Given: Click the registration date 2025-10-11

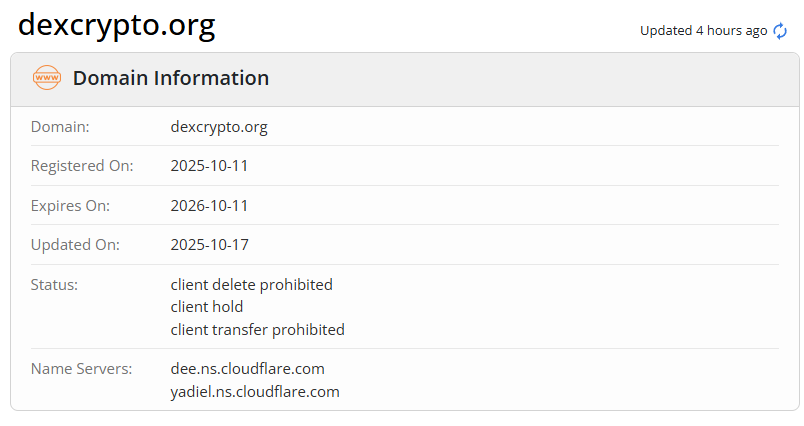Looking at the screenshot, I should [x=209, y=166].
